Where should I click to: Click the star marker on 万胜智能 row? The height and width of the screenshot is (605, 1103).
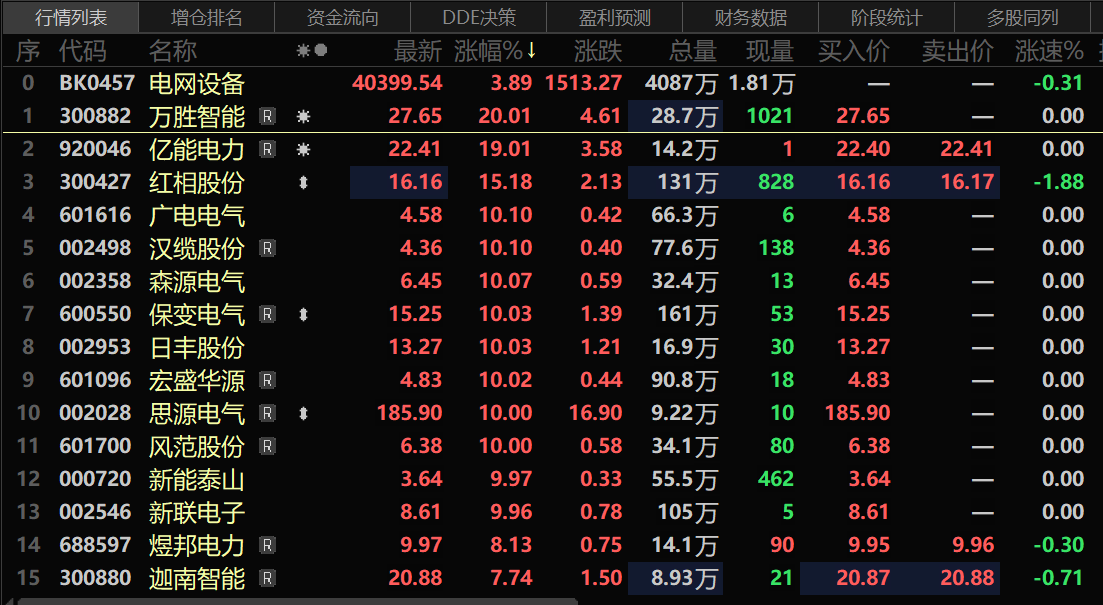(303, 116)
